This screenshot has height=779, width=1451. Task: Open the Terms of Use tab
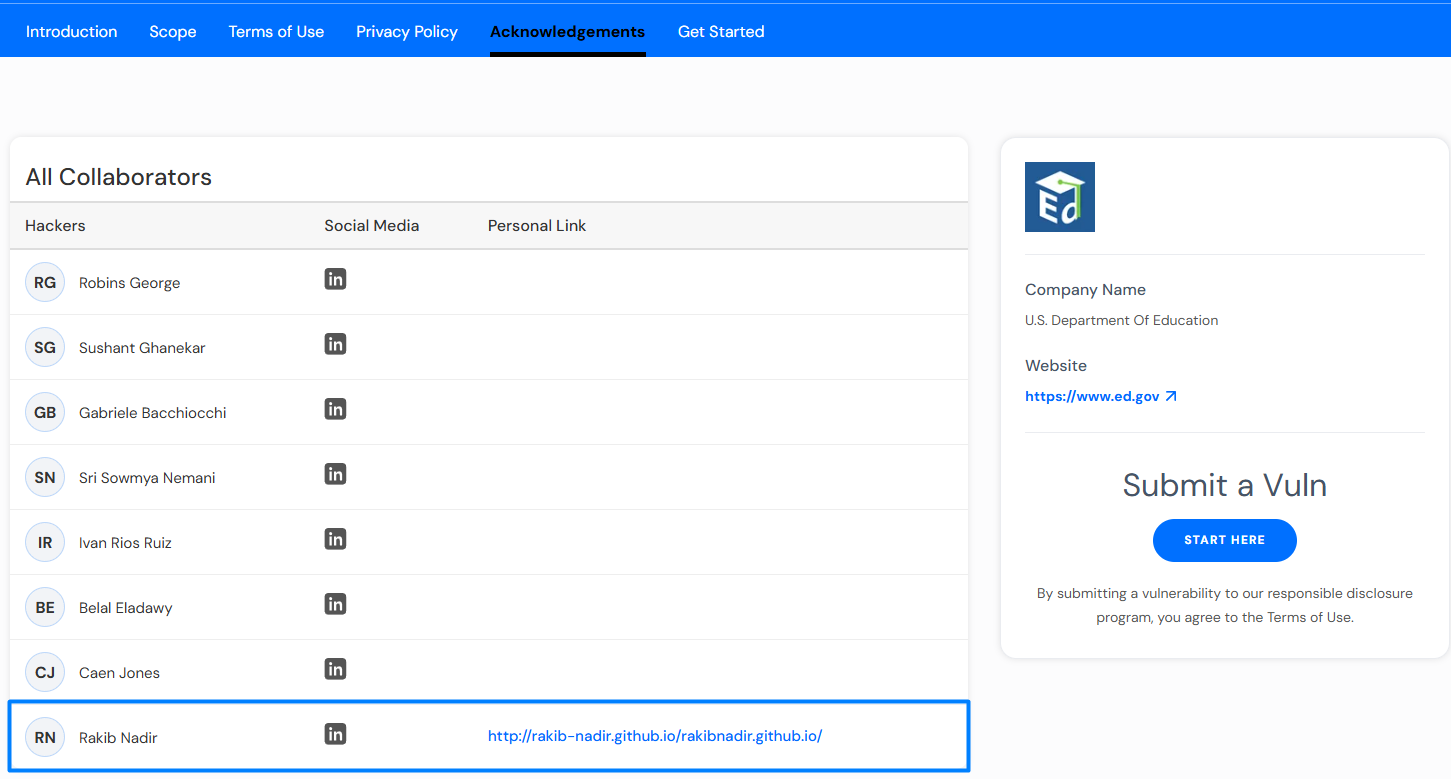click(x=276, y=32)
